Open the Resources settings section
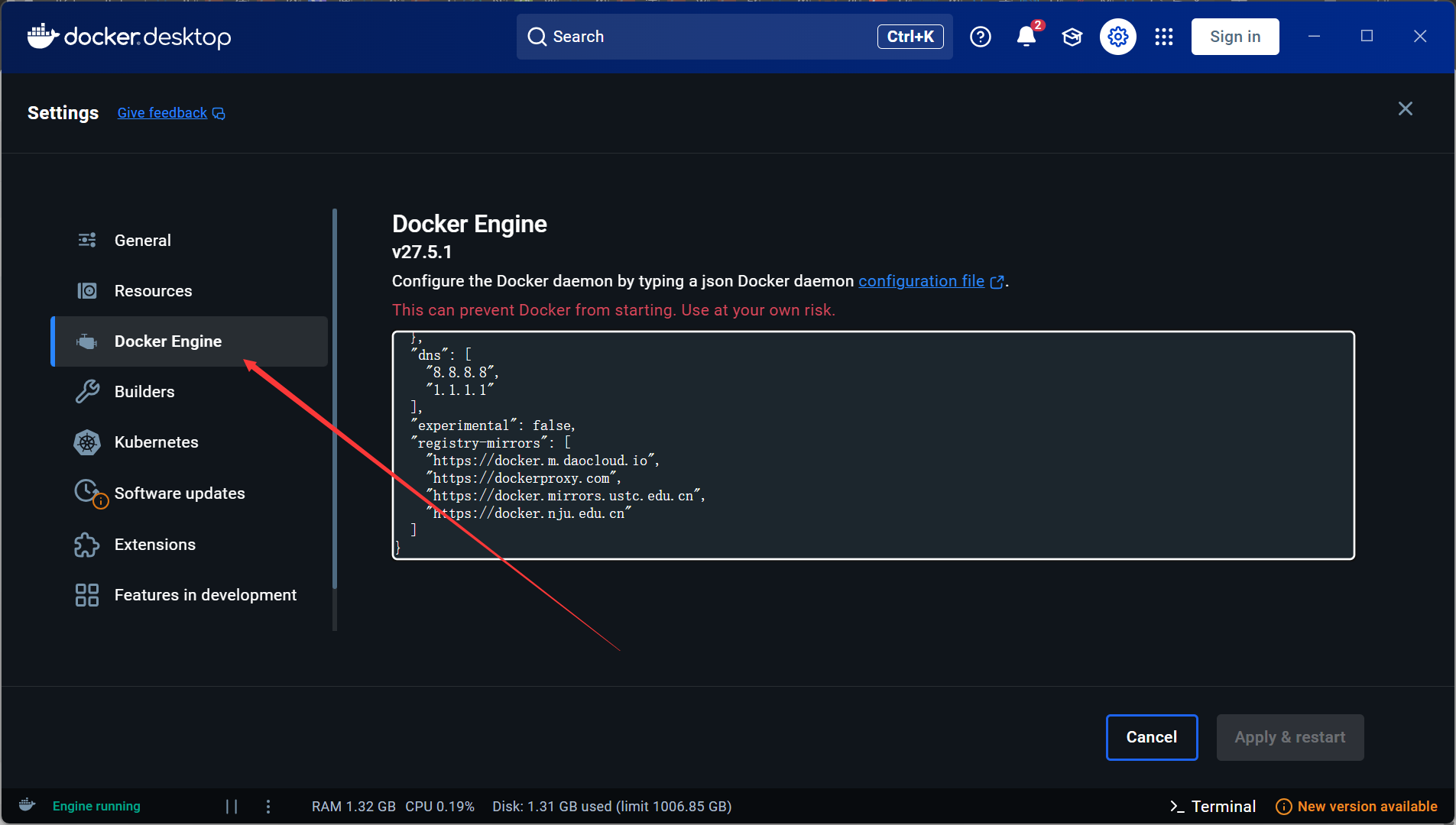 (x=190, y=291)
